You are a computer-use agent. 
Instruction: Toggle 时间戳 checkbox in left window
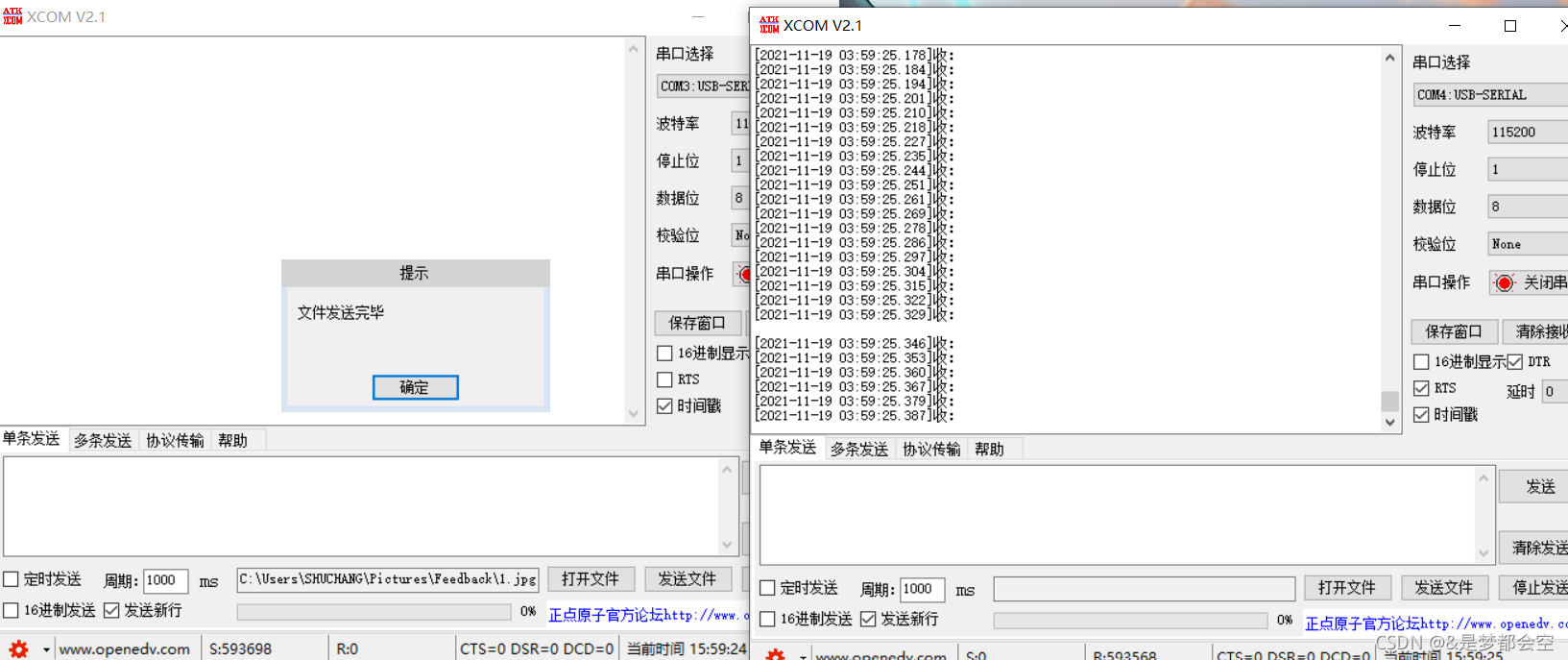click(x=664, y=406)
